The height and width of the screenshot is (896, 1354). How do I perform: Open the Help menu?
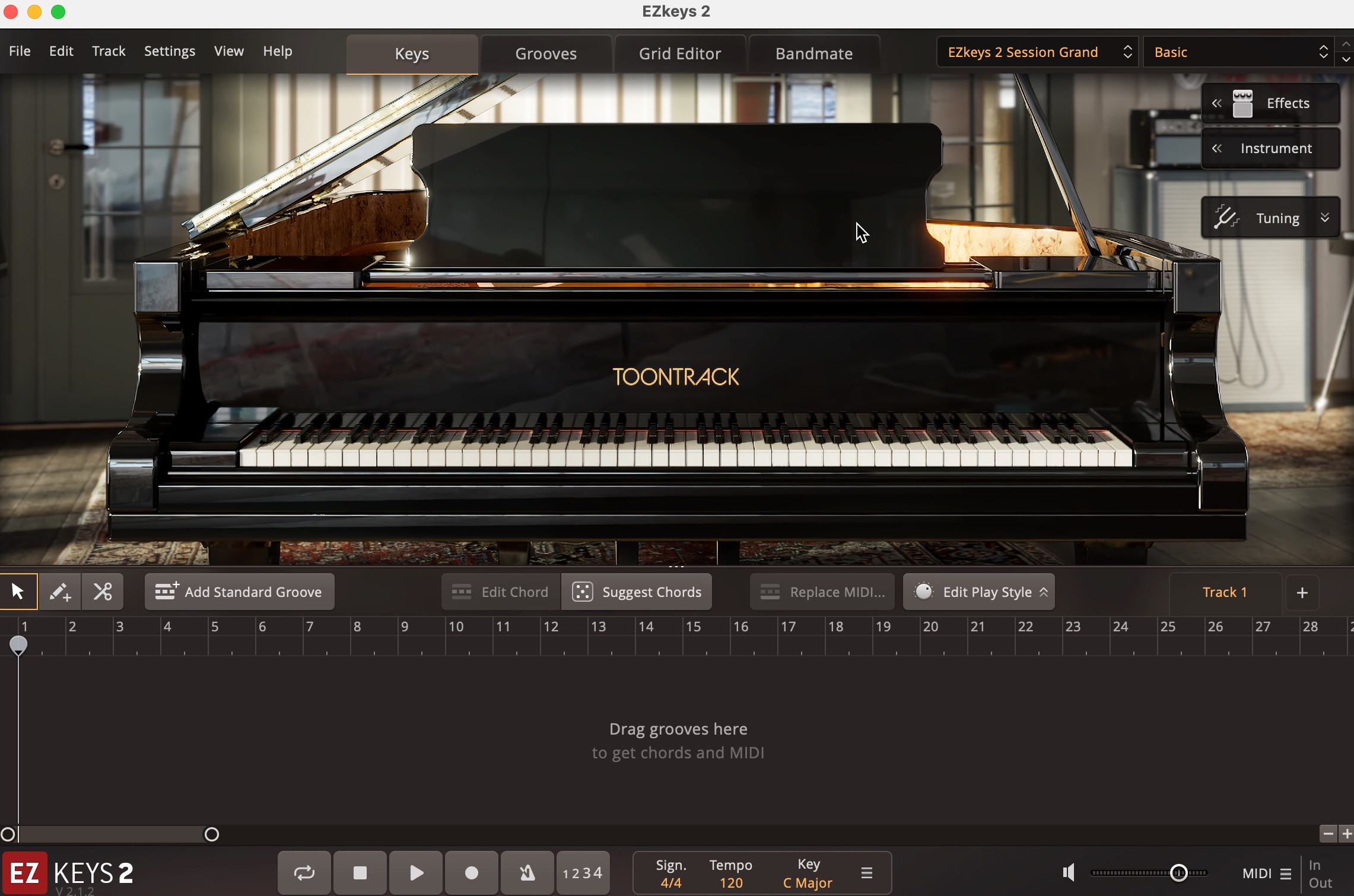(x=278, y=51)
